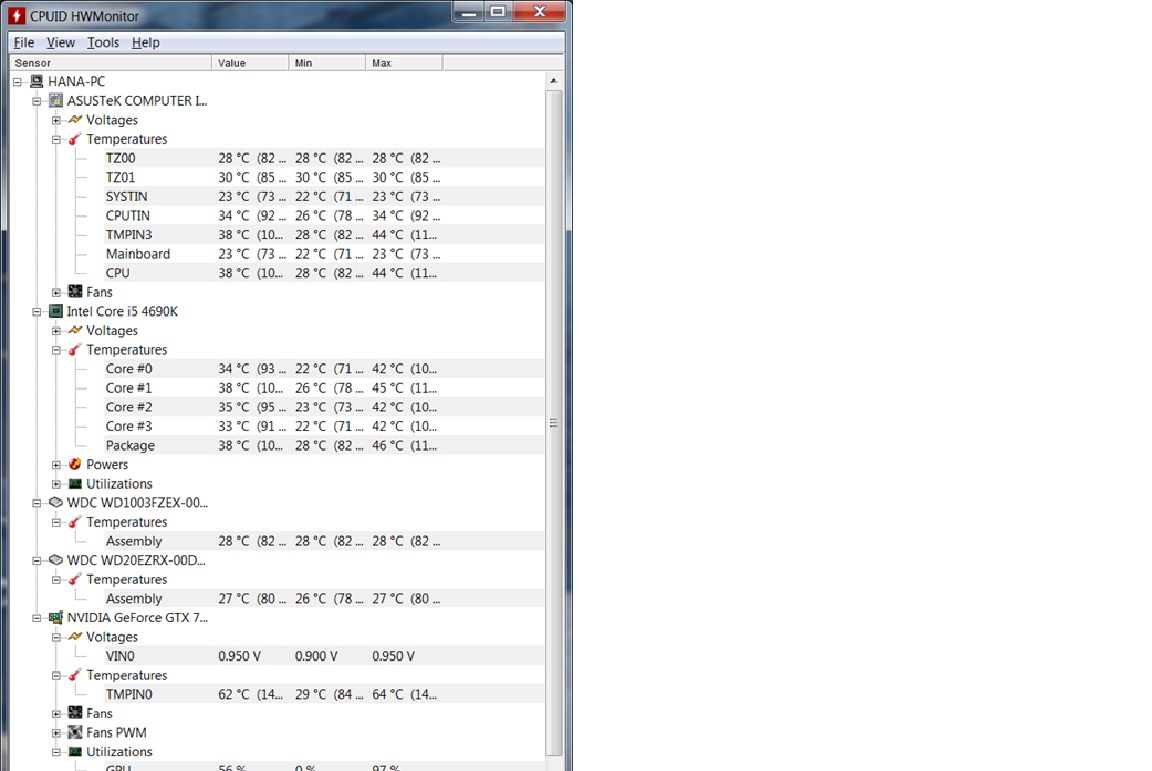
Task: Click the Sensor column header
Action: point(110,63)
